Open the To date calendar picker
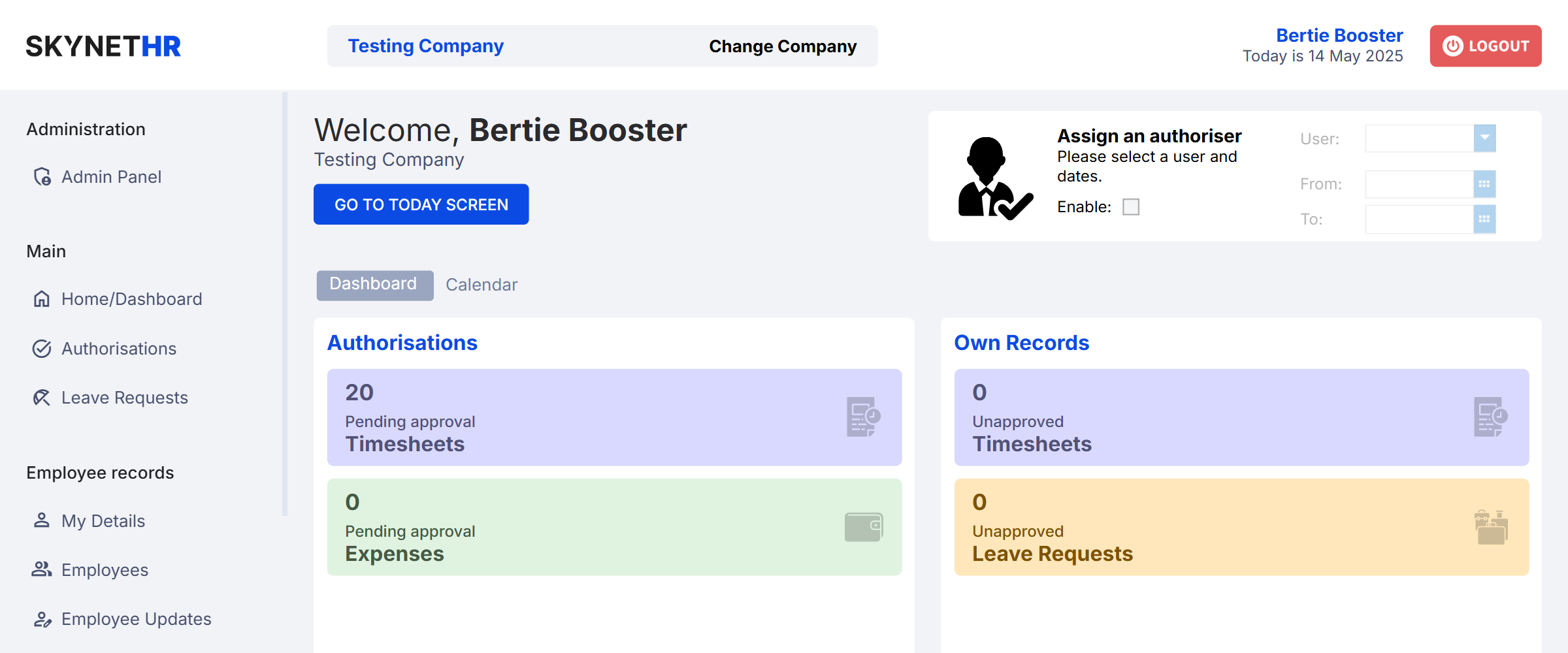 pos(1484,219)
